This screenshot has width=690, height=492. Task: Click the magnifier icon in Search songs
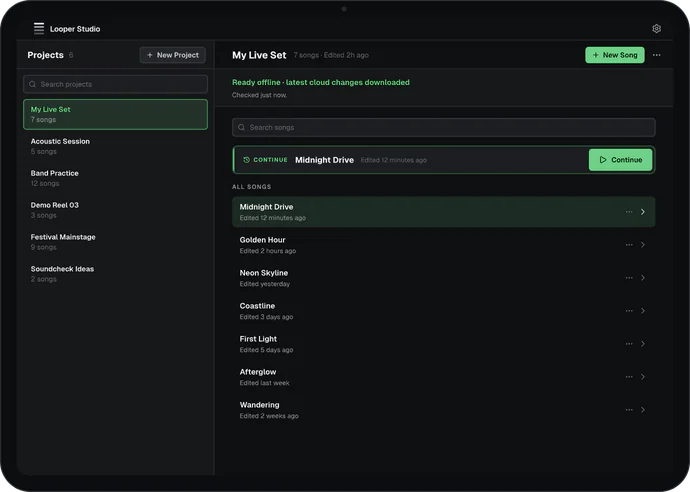tap(241, 127)
